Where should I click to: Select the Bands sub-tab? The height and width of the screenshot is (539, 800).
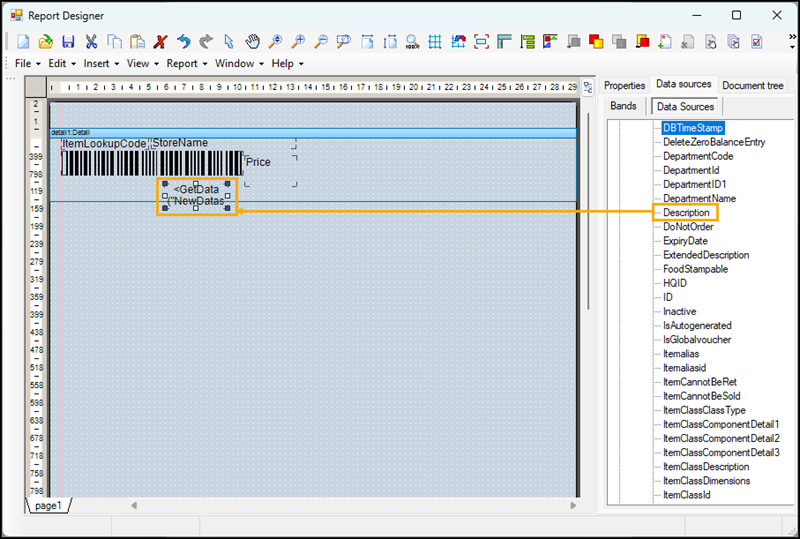pyautogui.click(x=623, y=106)
